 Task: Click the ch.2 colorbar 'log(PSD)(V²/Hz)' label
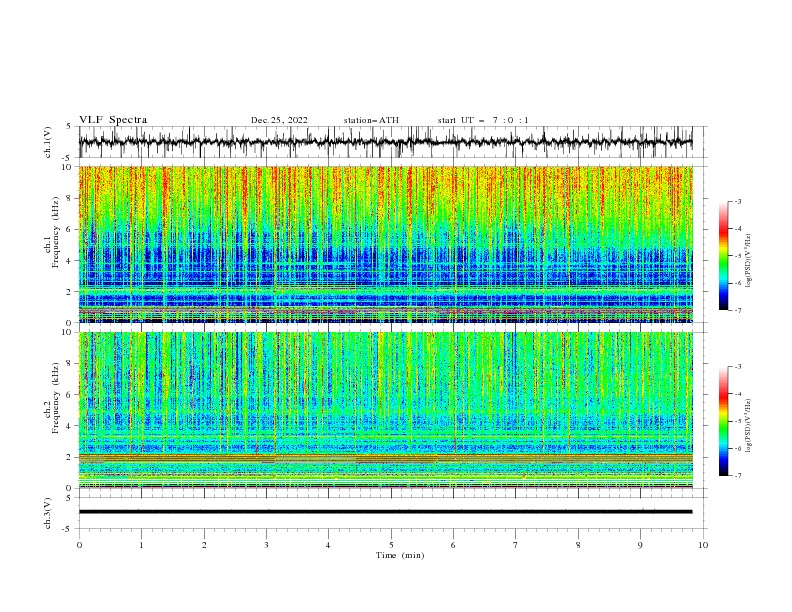point(749,425)
